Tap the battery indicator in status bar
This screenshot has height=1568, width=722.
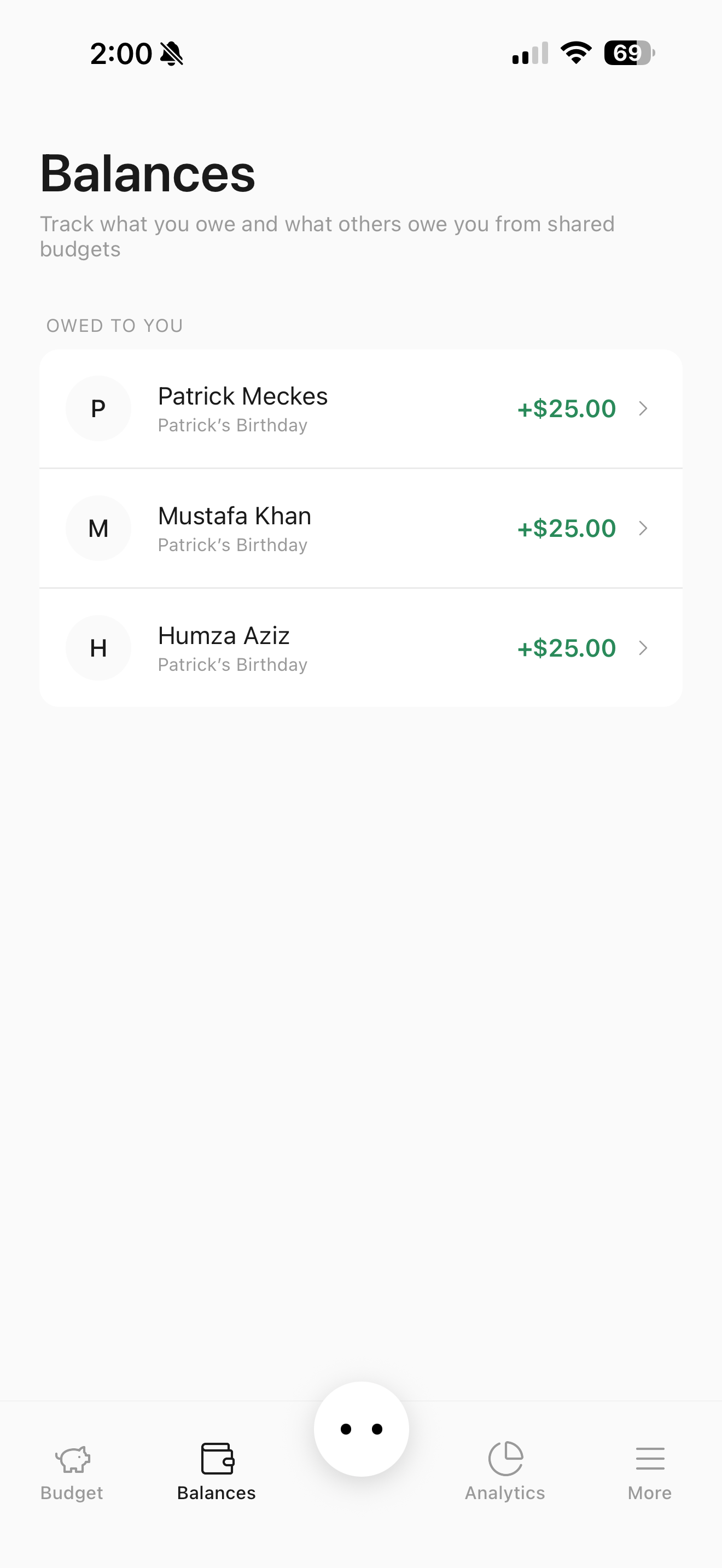pyautogui.click(x=629, y=53)
